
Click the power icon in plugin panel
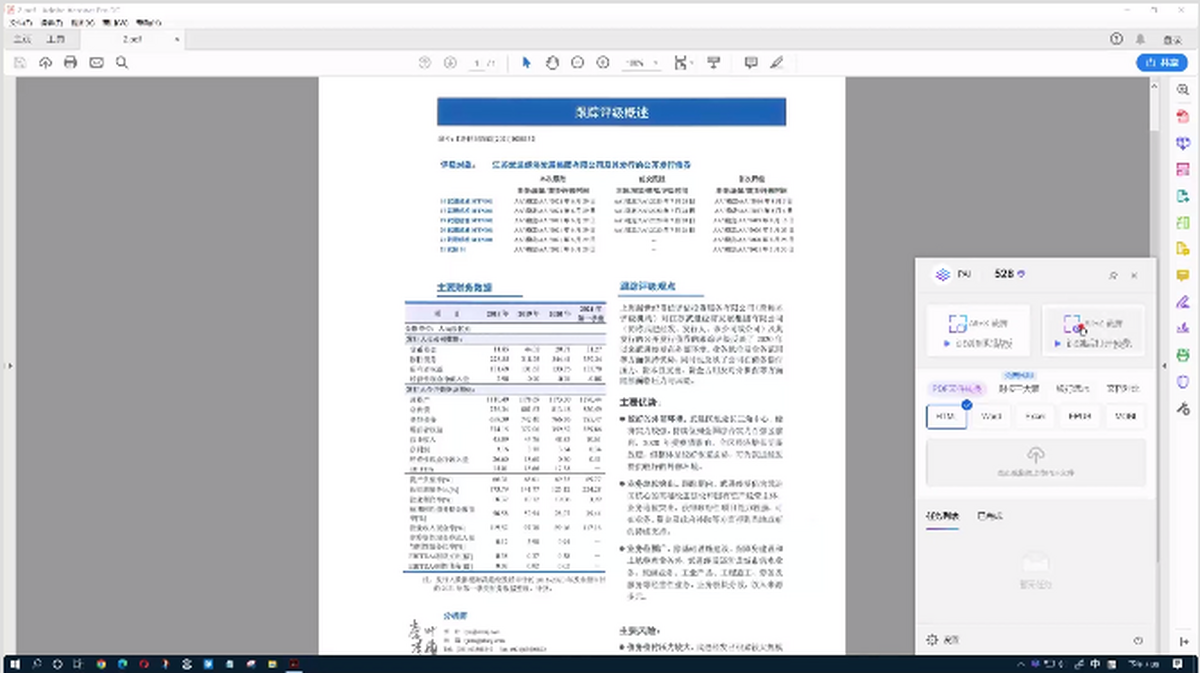[1138, 640]
